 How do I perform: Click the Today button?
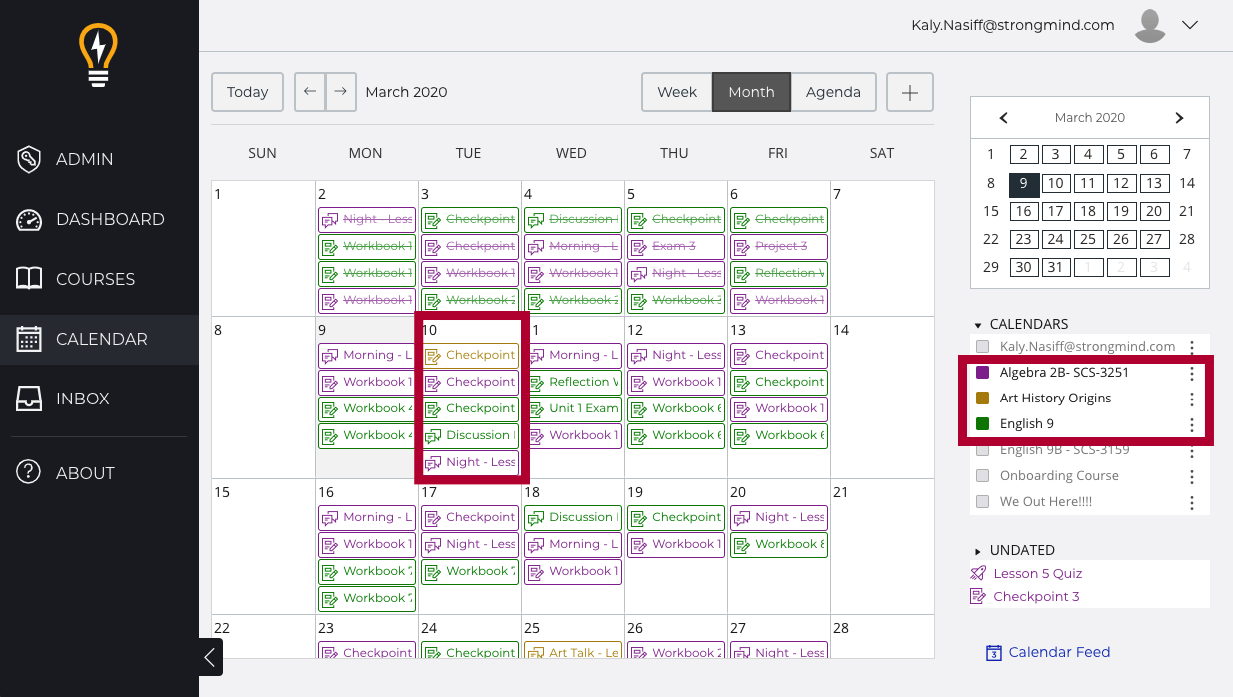click(x=247, y=92)
